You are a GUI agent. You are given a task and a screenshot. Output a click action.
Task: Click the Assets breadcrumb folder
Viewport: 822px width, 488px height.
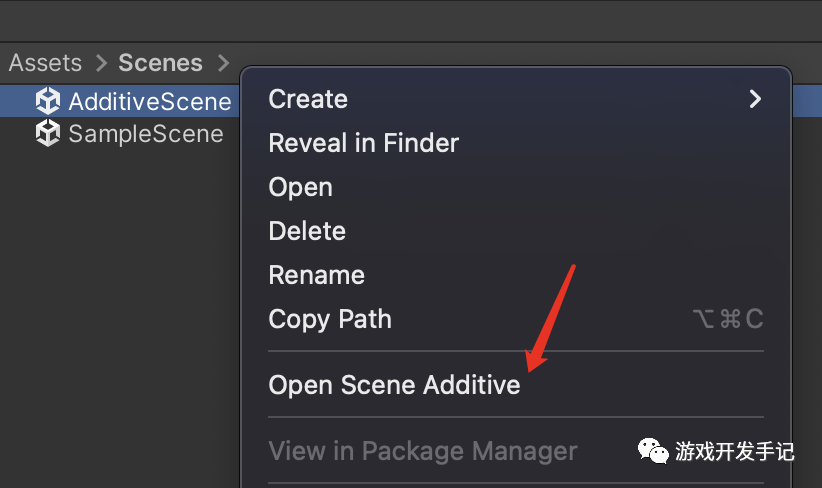(x=45, y=63)
